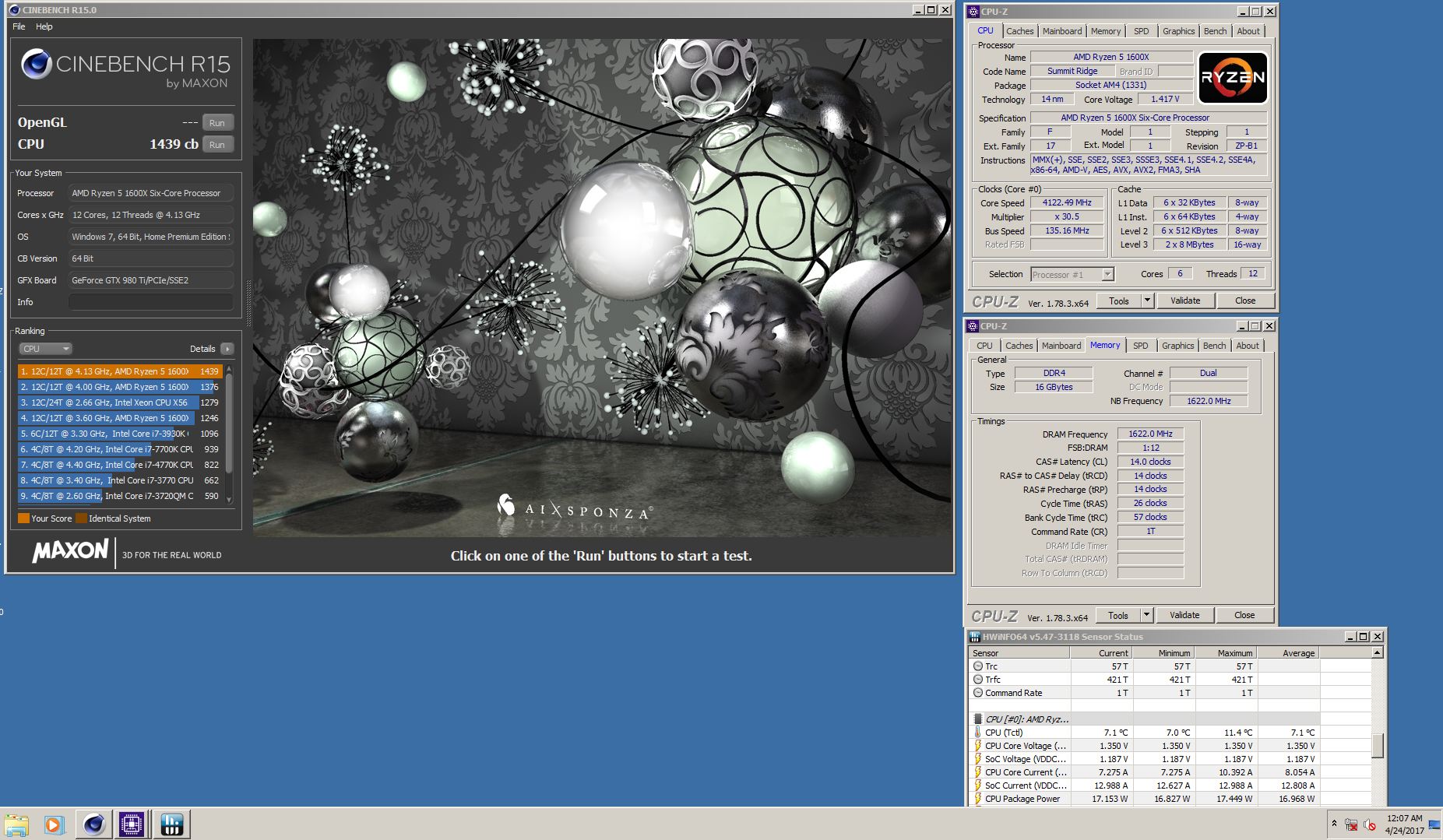The height and width of the screenshot is (840, 1443).
Task: Switch to HWiNFO64 via its taskbar icon
Action: [x=171, y=824]
